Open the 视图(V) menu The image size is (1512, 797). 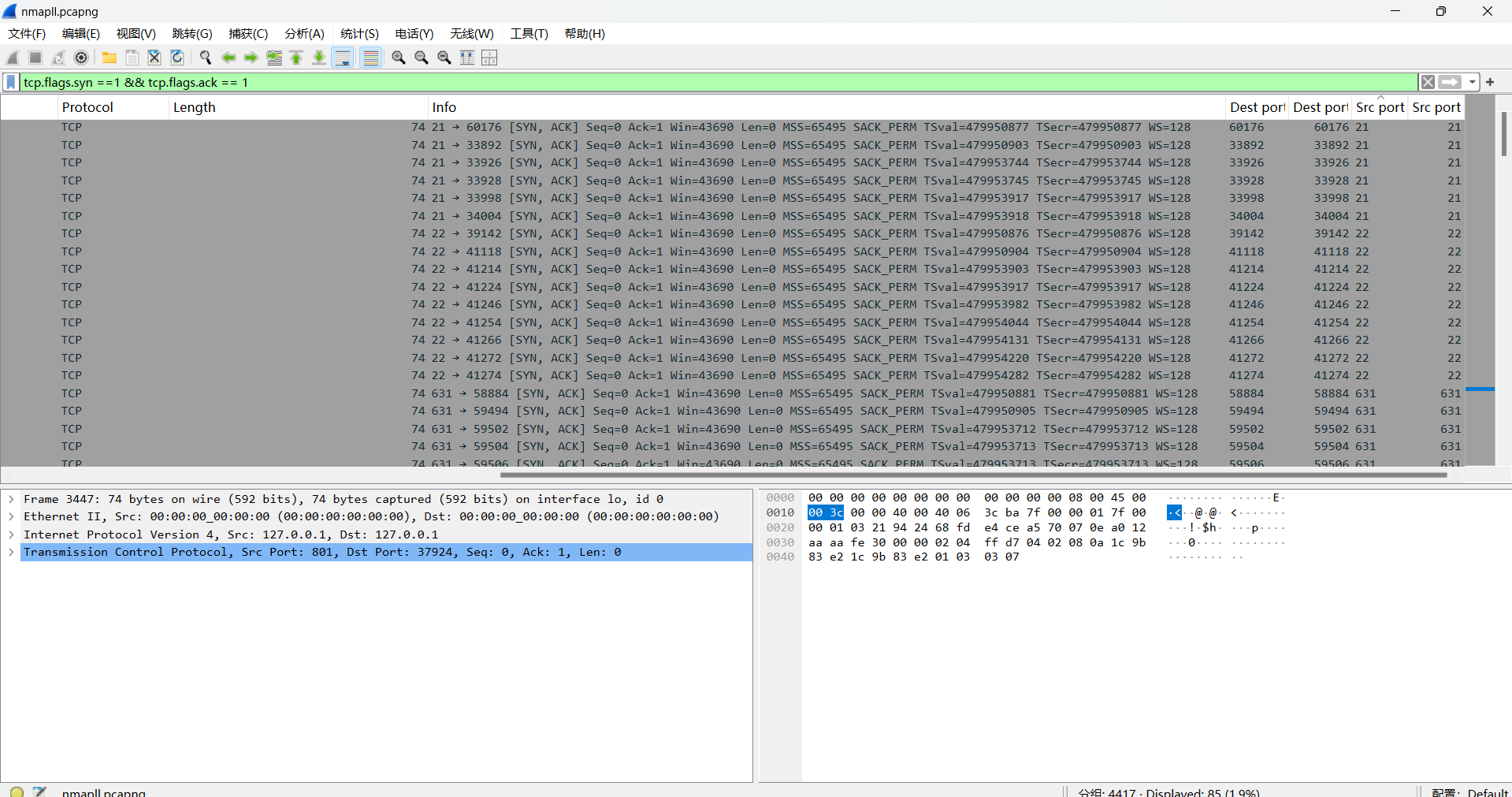(x=136, y=34)
